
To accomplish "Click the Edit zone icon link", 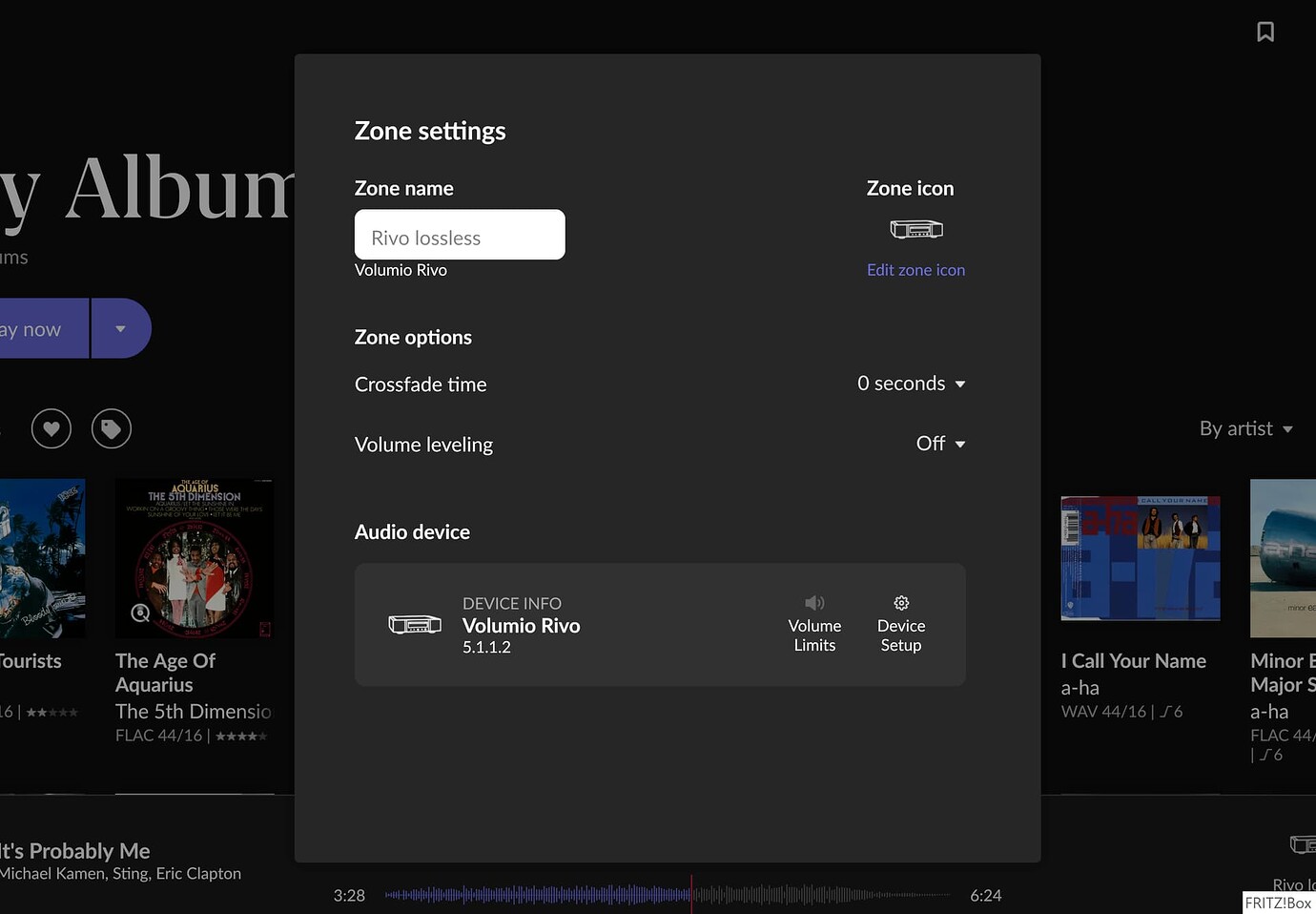I will (915, 270).
